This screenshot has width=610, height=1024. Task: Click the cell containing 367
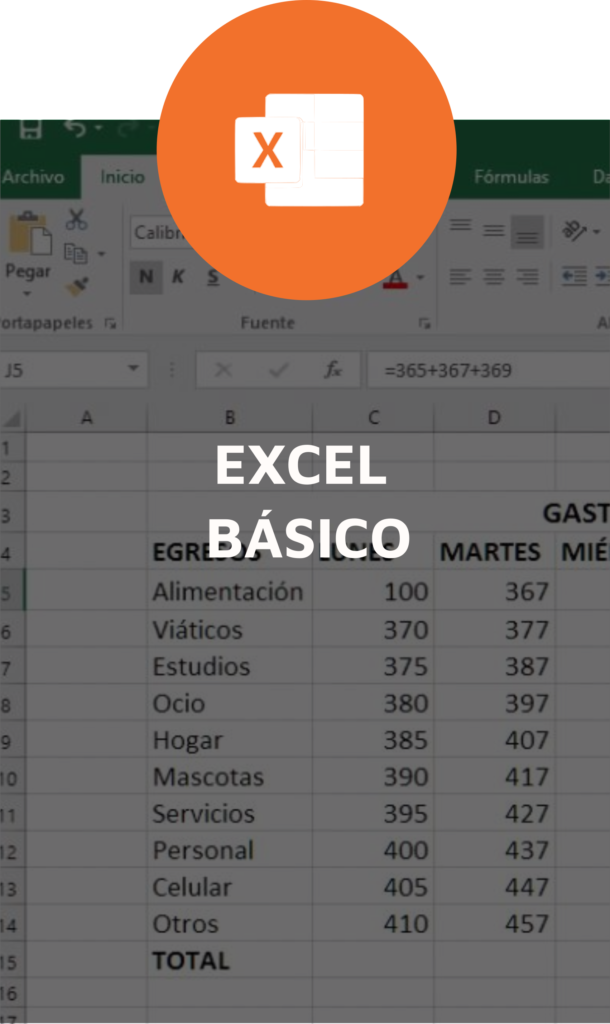click(x=494, y=592)
